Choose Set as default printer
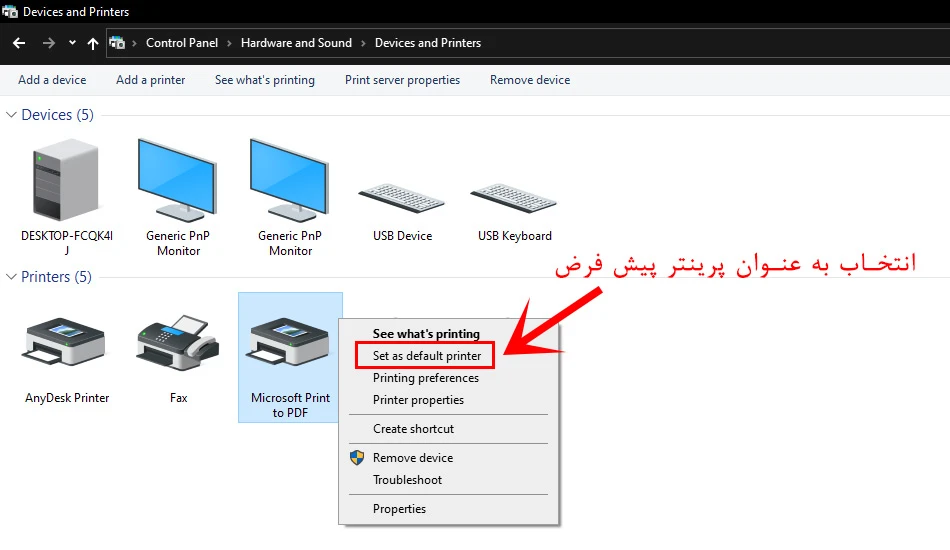 point(427,356)
